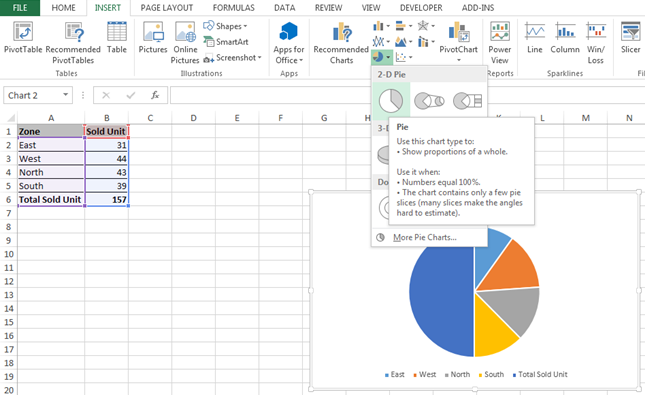Image resolution: width=645 pixels, height=395 pixels.
Task: Insert a Win/Loss sparkline
Action: [x=596, y=43]
